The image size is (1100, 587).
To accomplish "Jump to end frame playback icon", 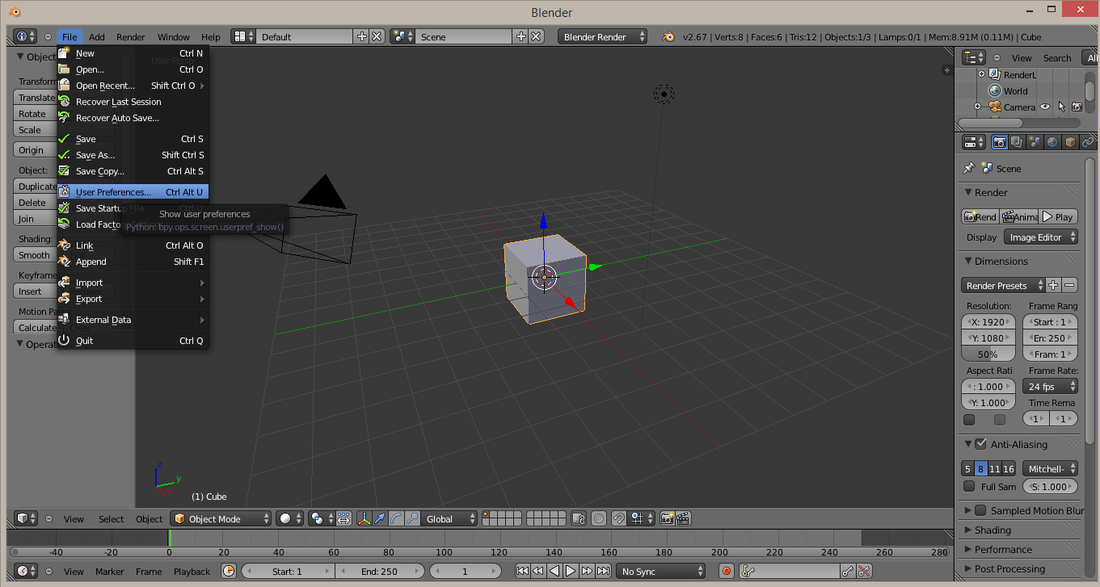I will tap(603, 572).
